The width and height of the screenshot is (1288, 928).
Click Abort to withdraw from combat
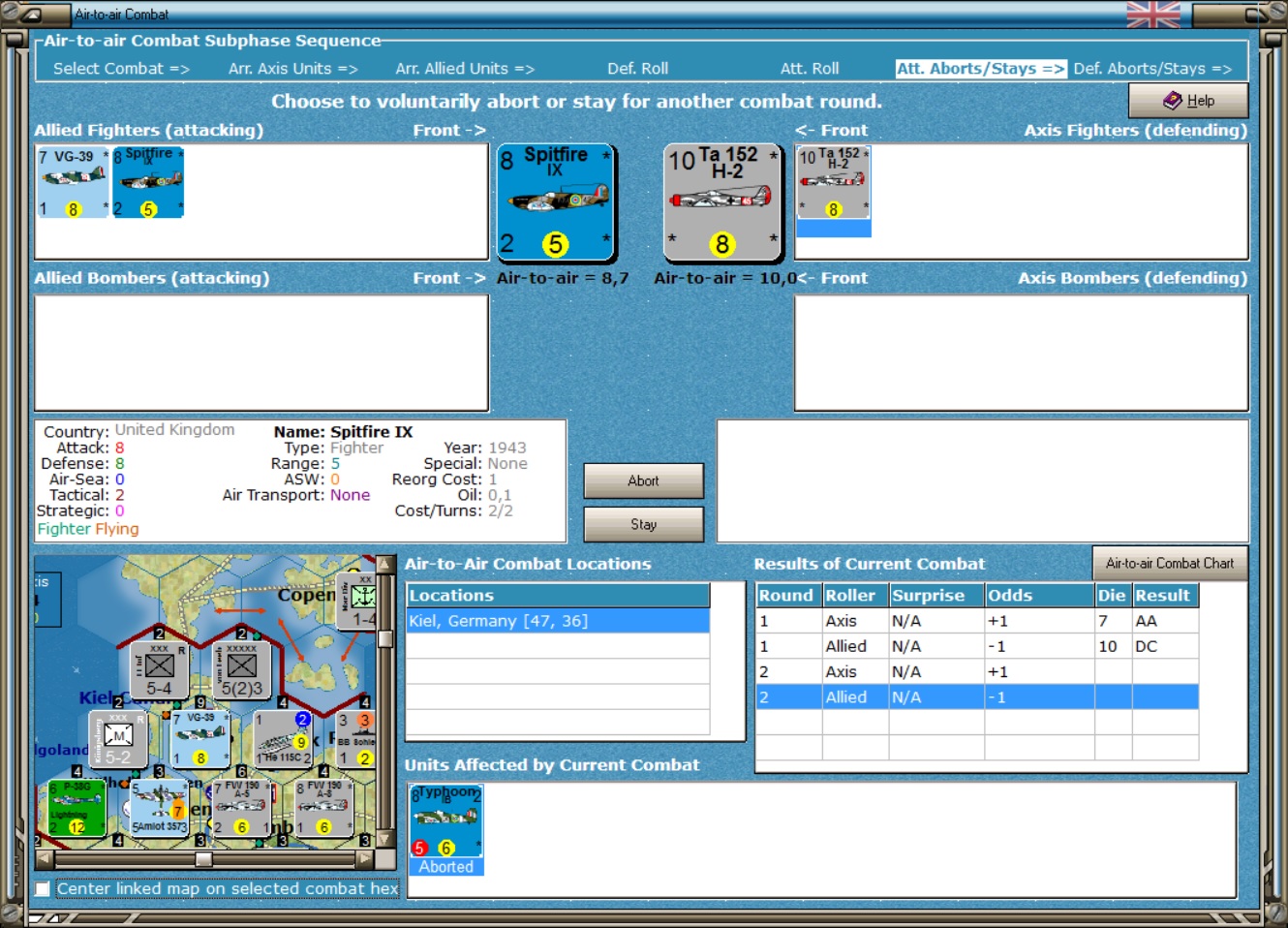(643, 480)
